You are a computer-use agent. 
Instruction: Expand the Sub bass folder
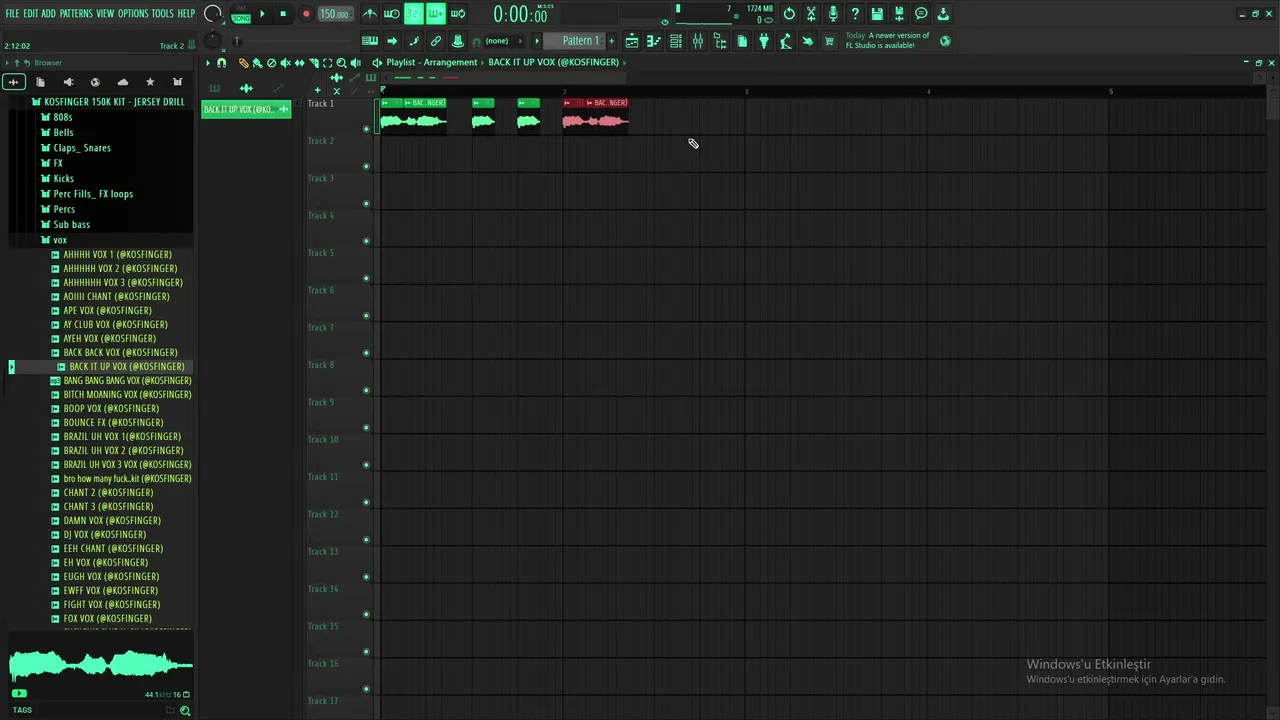[65, 225]
